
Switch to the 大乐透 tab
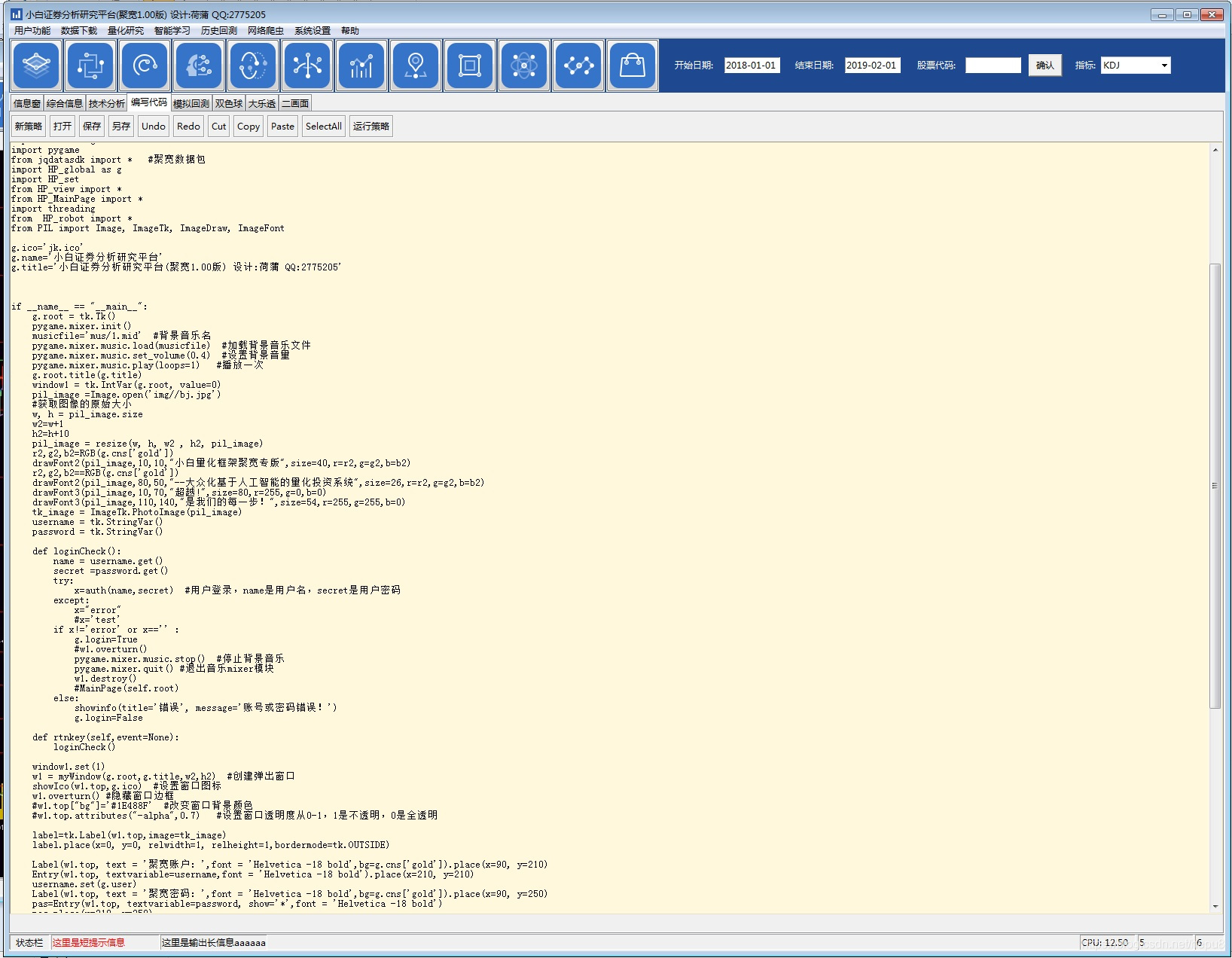262,104
